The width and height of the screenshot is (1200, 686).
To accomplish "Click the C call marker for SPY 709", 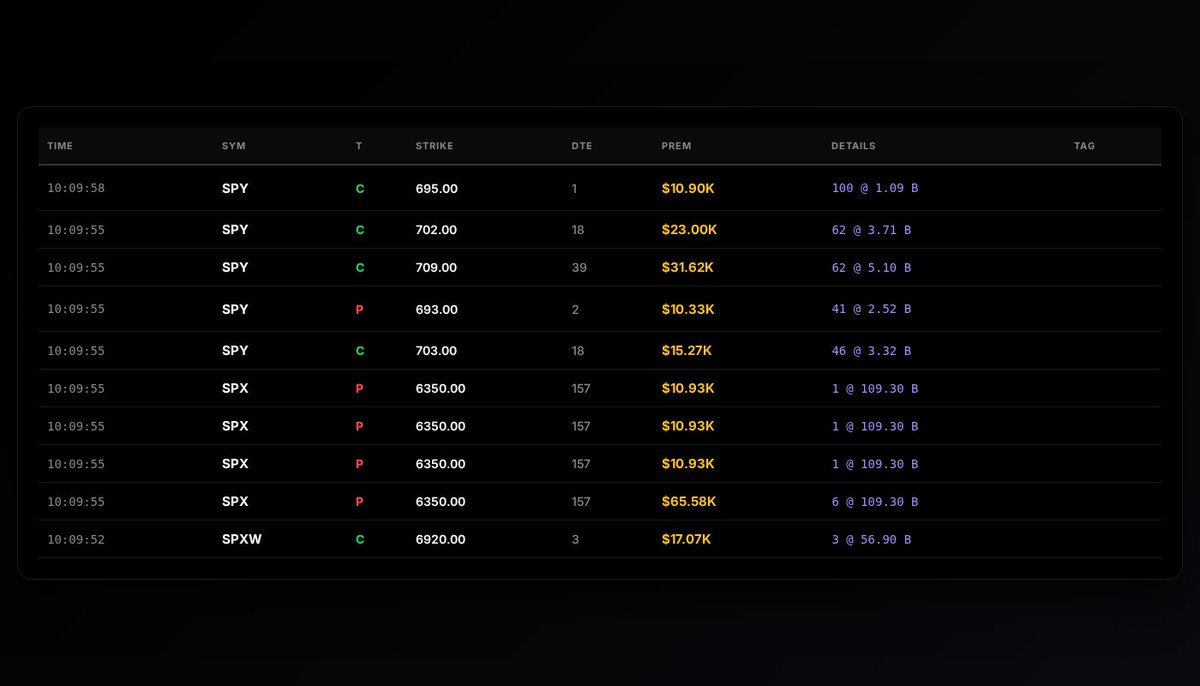I will 359,267.
